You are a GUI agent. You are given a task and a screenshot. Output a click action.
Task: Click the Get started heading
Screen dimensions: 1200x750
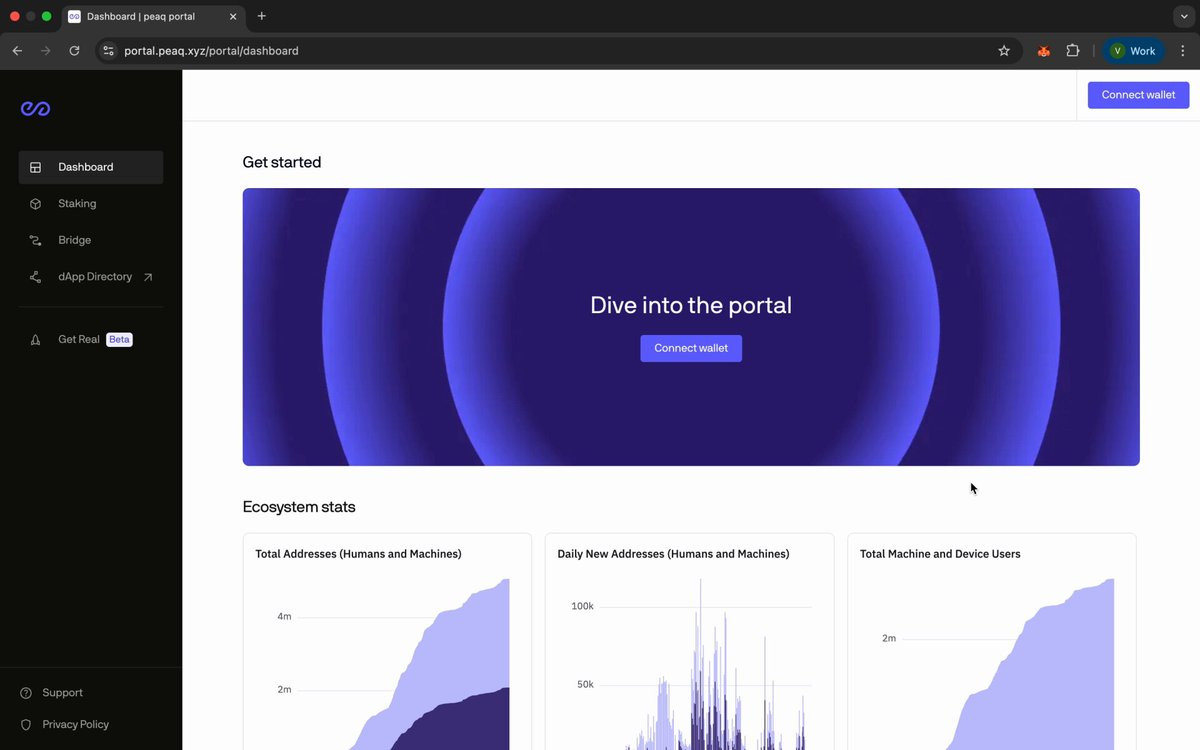click(282, 162)
